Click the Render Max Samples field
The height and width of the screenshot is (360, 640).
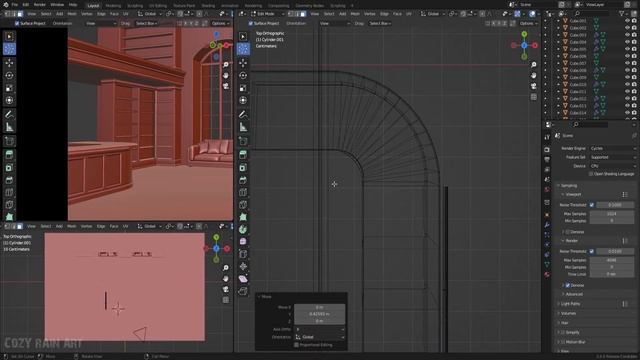[x=612, y=260]
